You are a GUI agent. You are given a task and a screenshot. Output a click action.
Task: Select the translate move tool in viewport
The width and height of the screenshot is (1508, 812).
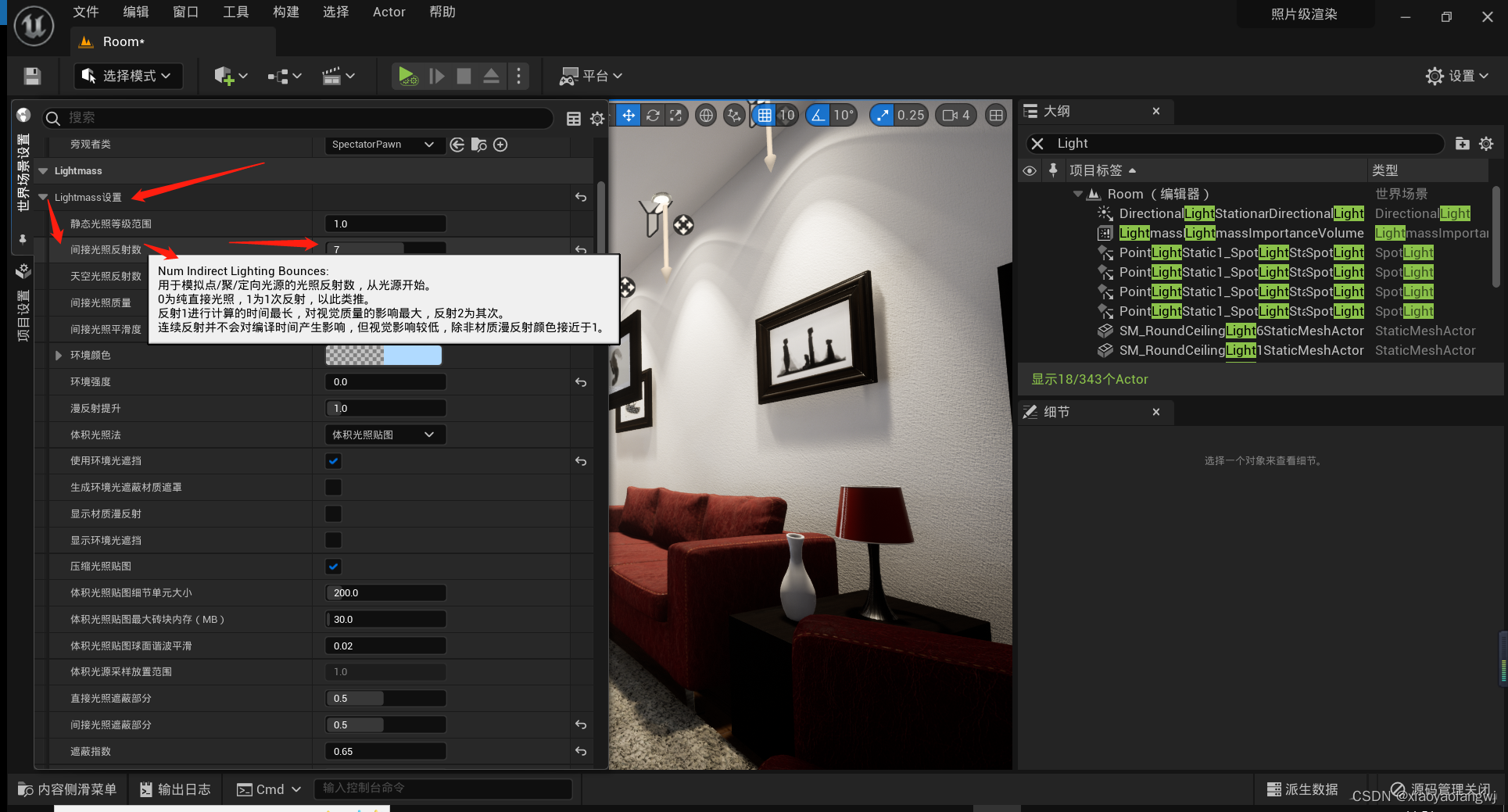click(x=629, y=116)
